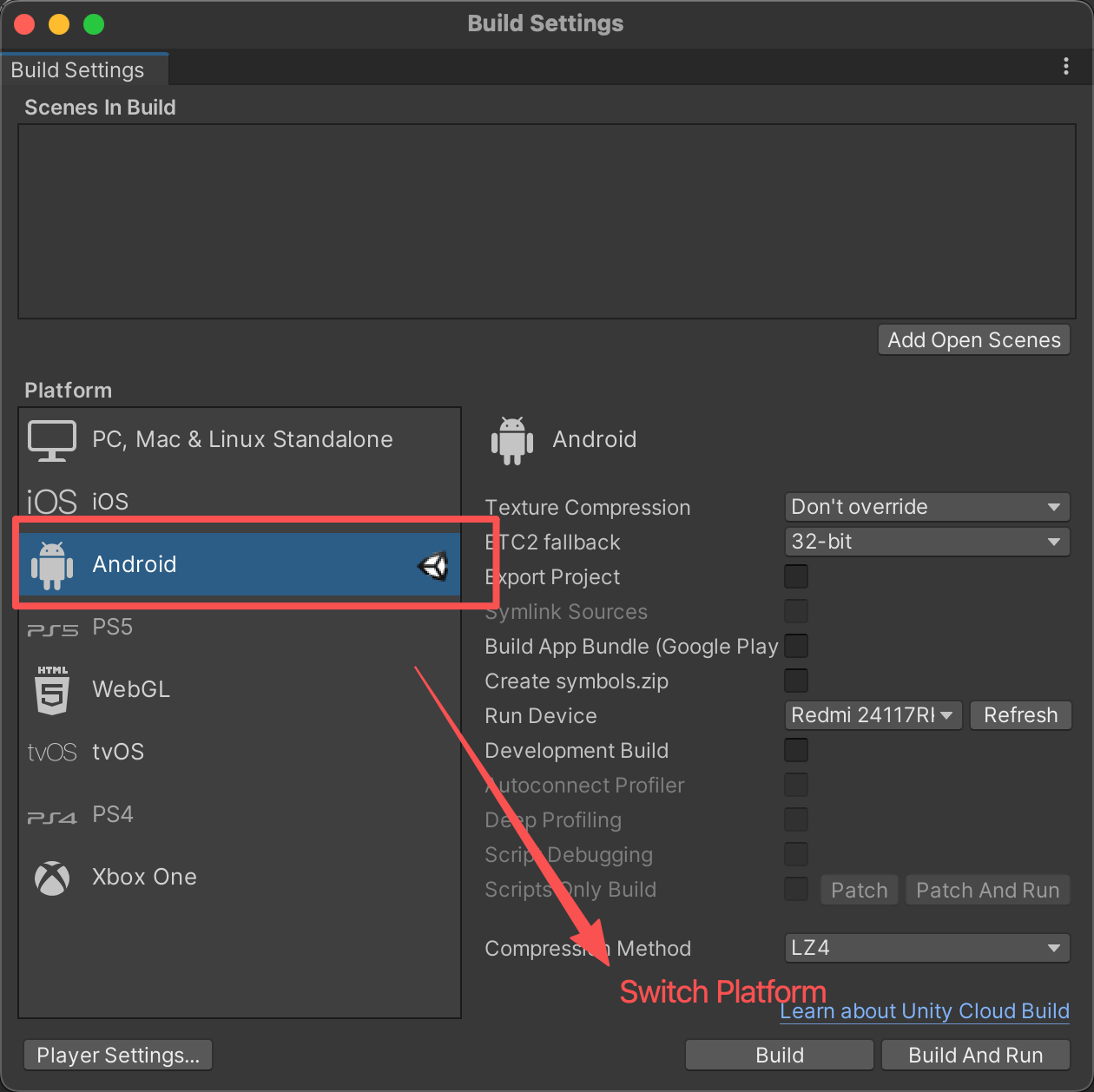
Task: Select the PS4 platform label
Action: click(113, 815)
